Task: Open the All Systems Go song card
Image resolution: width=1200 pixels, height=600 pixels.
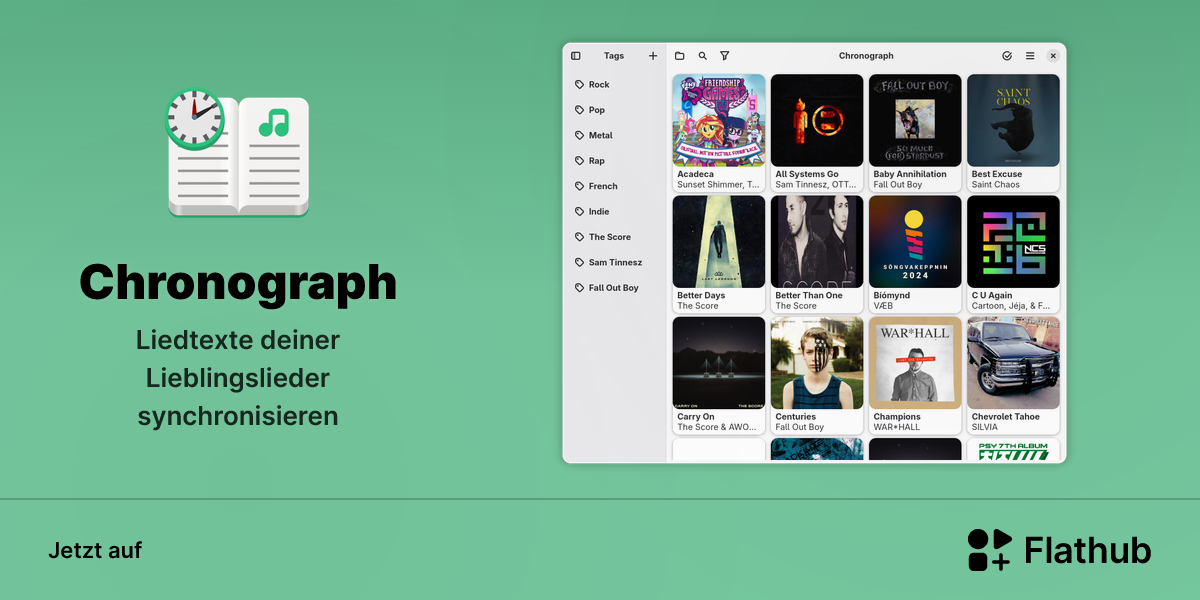Action: [x=817, y=133]
